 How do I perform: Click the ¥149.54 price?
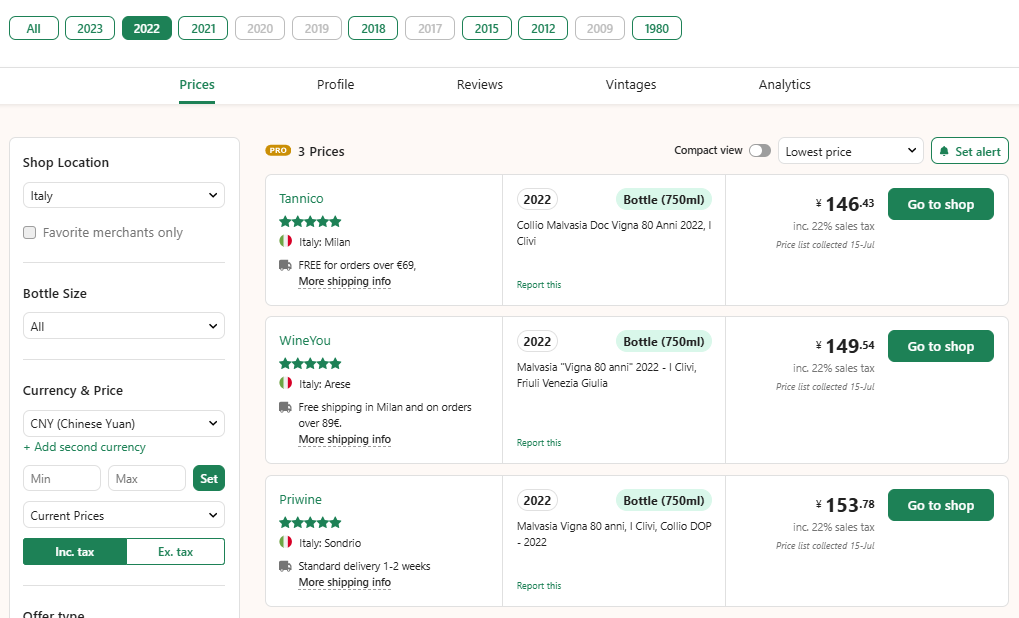(x=845, y=346)
